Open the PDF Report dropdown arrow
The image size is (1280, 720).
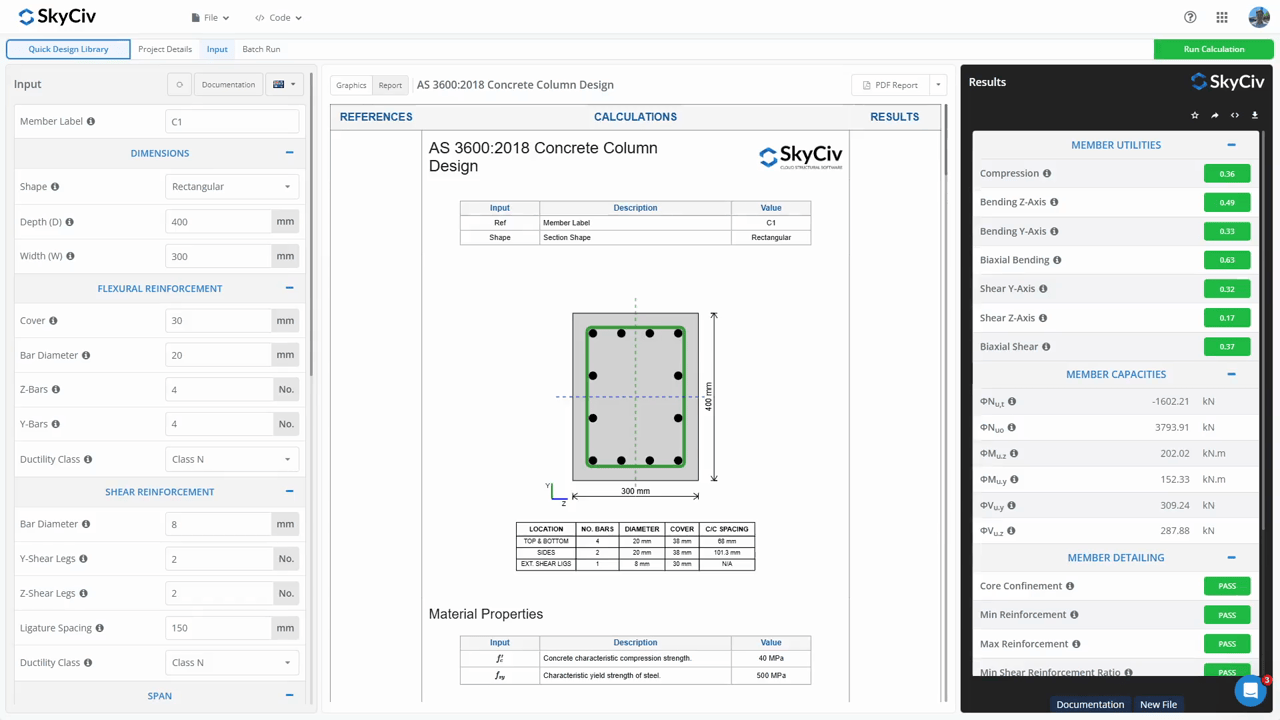pos(938,85)
